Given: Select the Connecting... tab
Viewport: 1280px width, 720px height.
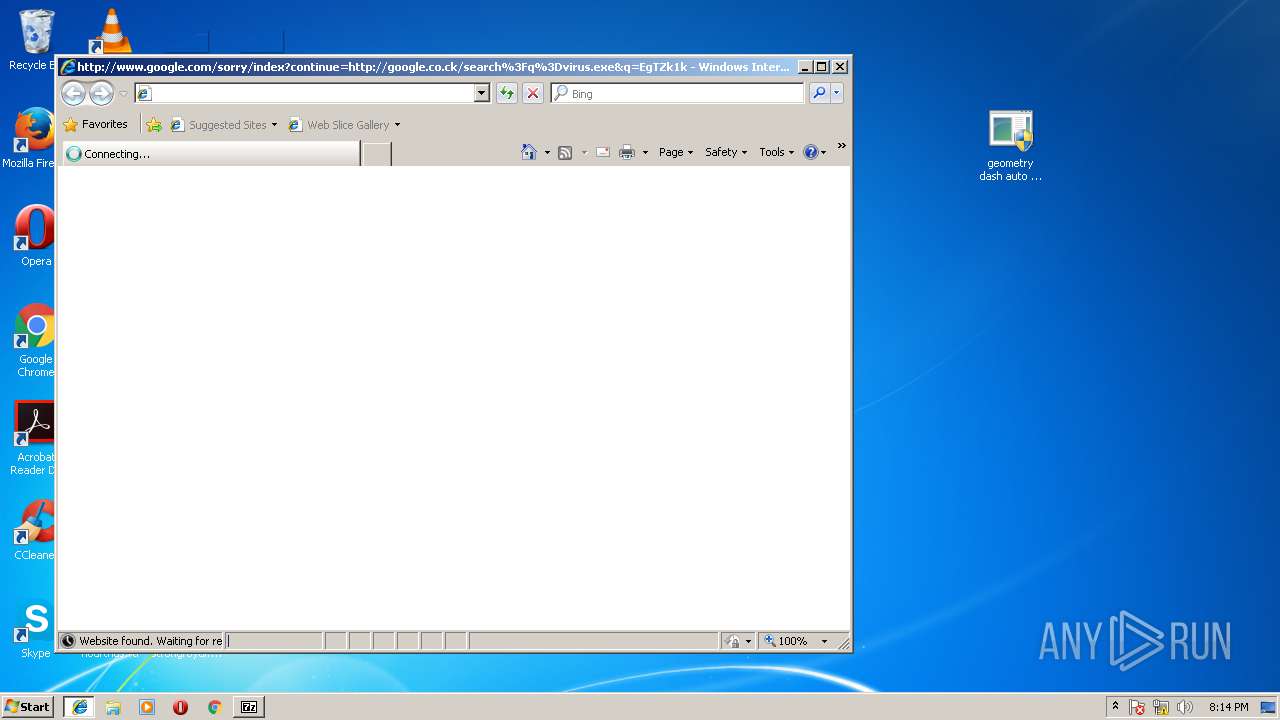Looking at the screenshot, I should pos(211,154).
